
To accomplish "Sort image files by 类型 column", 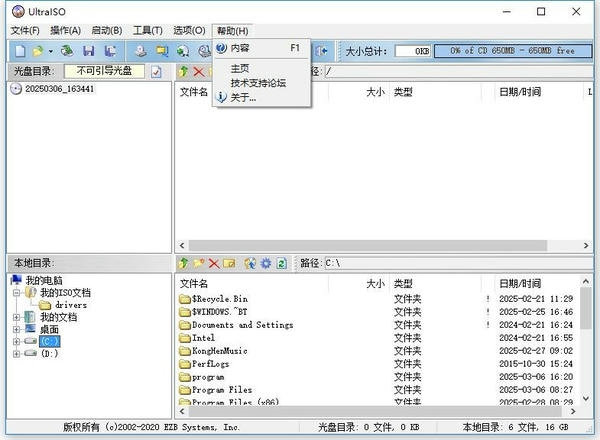I will [435, 92].
